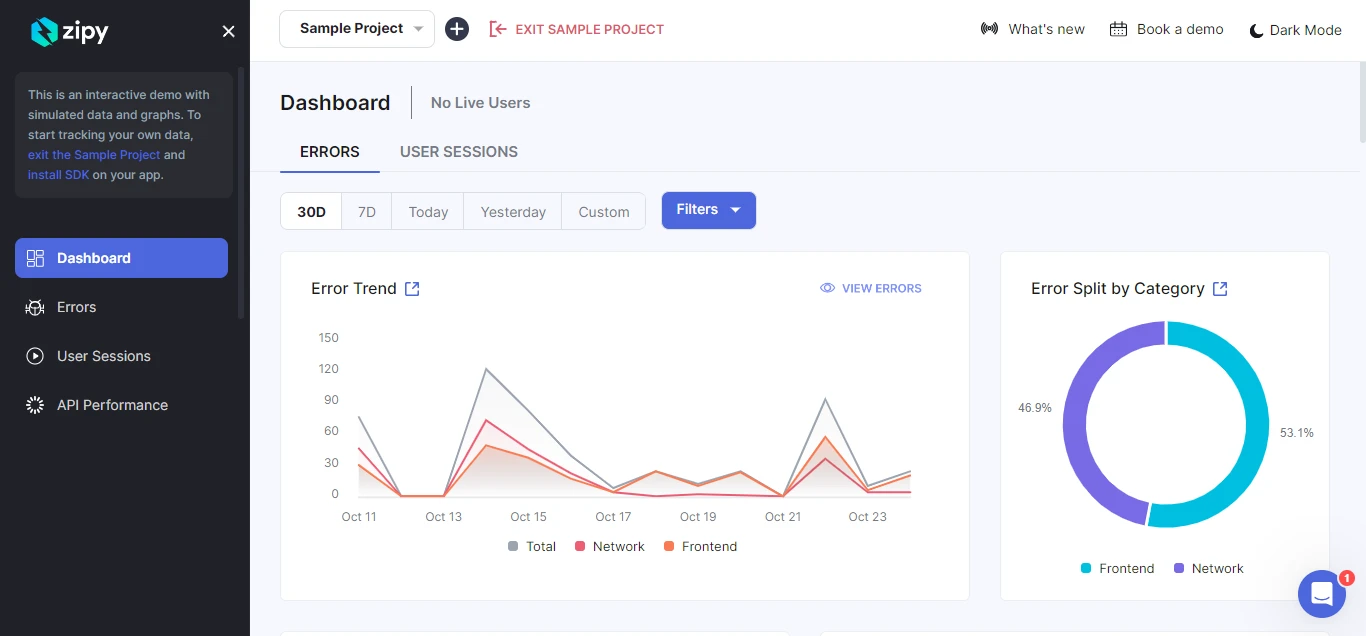Open the Filters dropdown
The width and height of the screenshot is (1366, 636).
[x=709, y=210]
